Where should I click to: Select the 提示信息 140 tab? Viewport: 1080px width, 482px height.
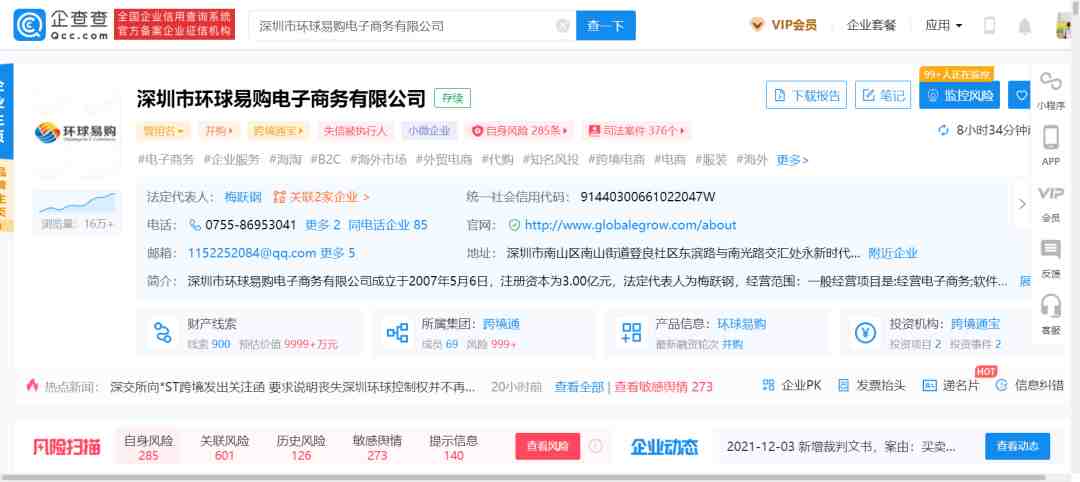(453, 447)
